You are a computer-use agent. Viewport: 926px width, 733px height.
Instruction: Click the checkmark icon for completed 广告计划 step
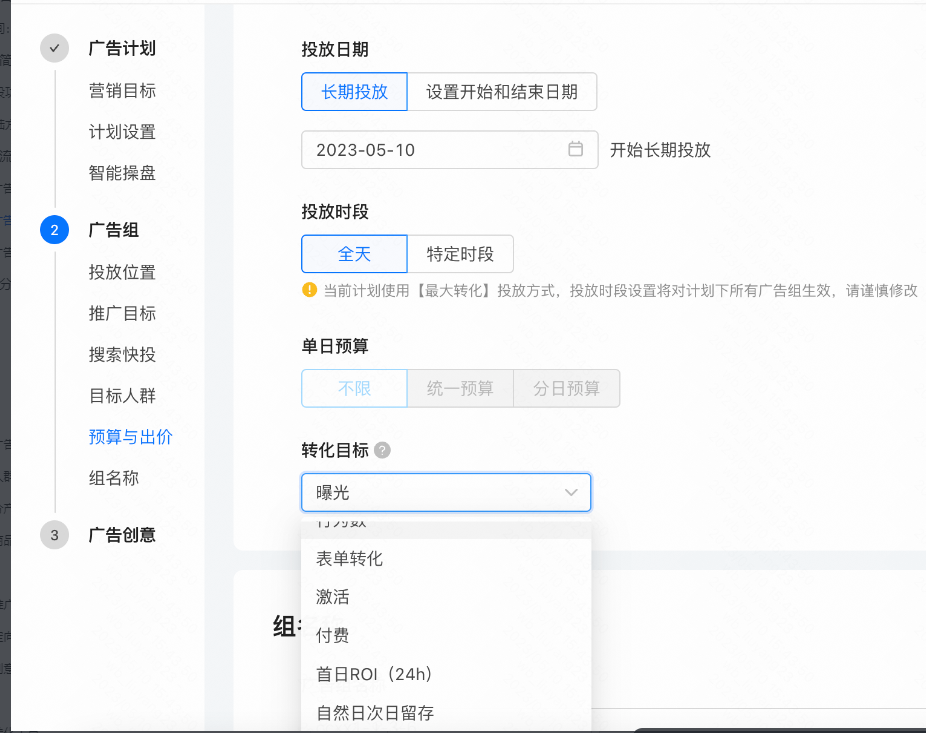pos(53,48)
